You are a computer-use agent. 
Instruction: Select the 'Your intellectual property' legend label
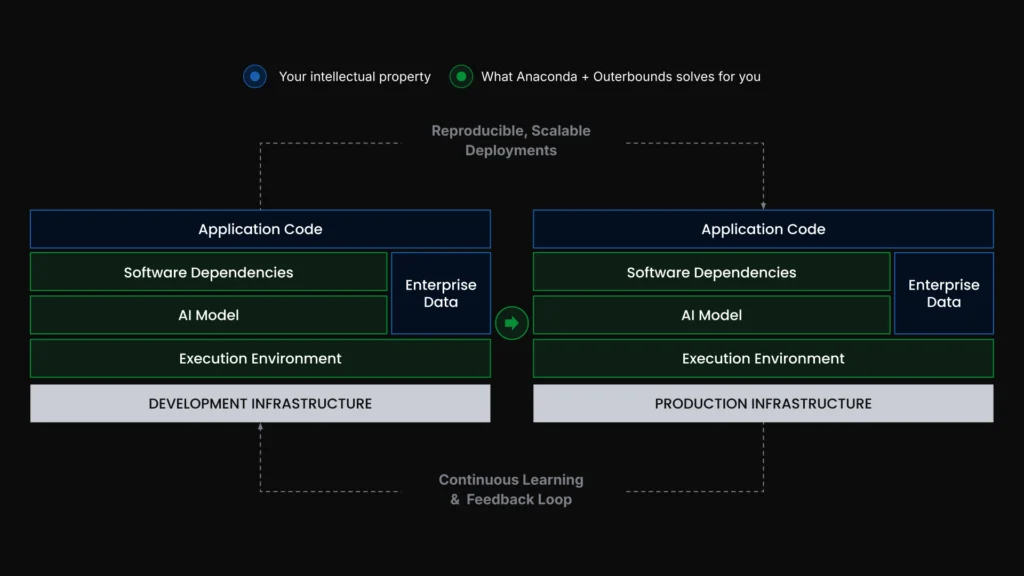(x=354, y=77)
